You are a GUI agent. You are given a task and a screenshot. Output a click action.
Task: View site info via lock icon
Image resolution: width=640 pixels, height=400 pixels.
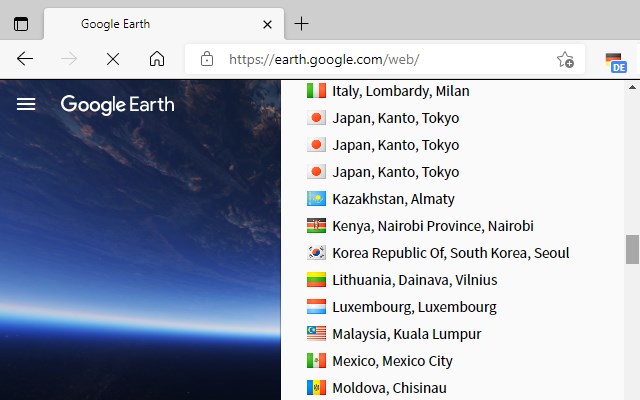tap(207, 59)
